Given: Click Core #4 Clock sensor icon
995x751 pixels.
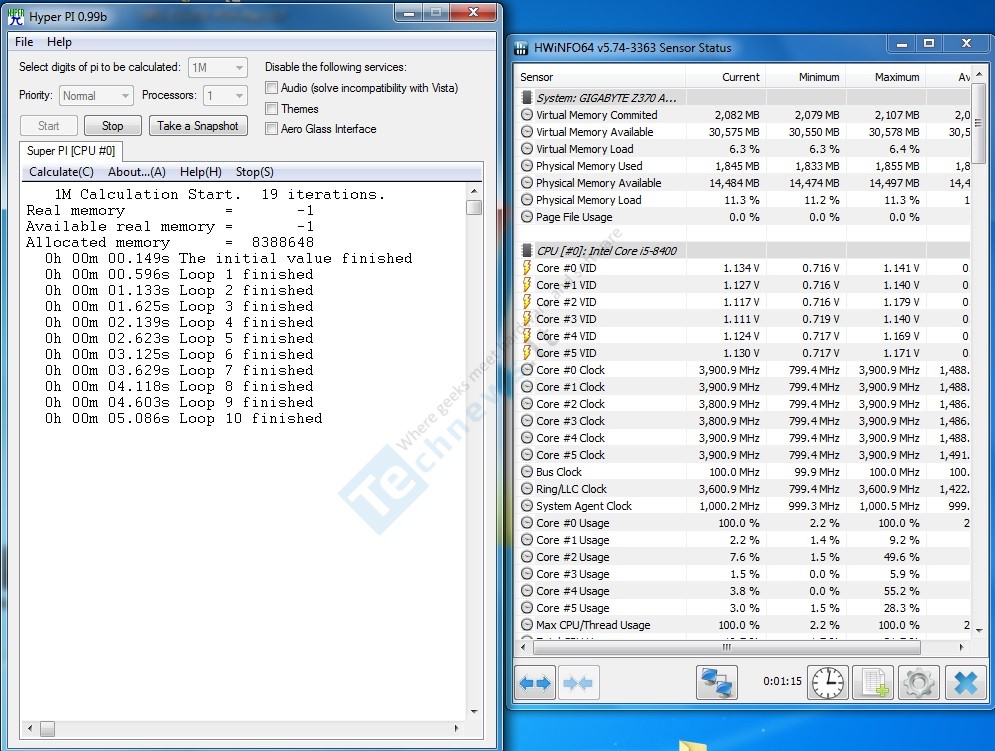Looking at the screenshot, I should [527, 438].
